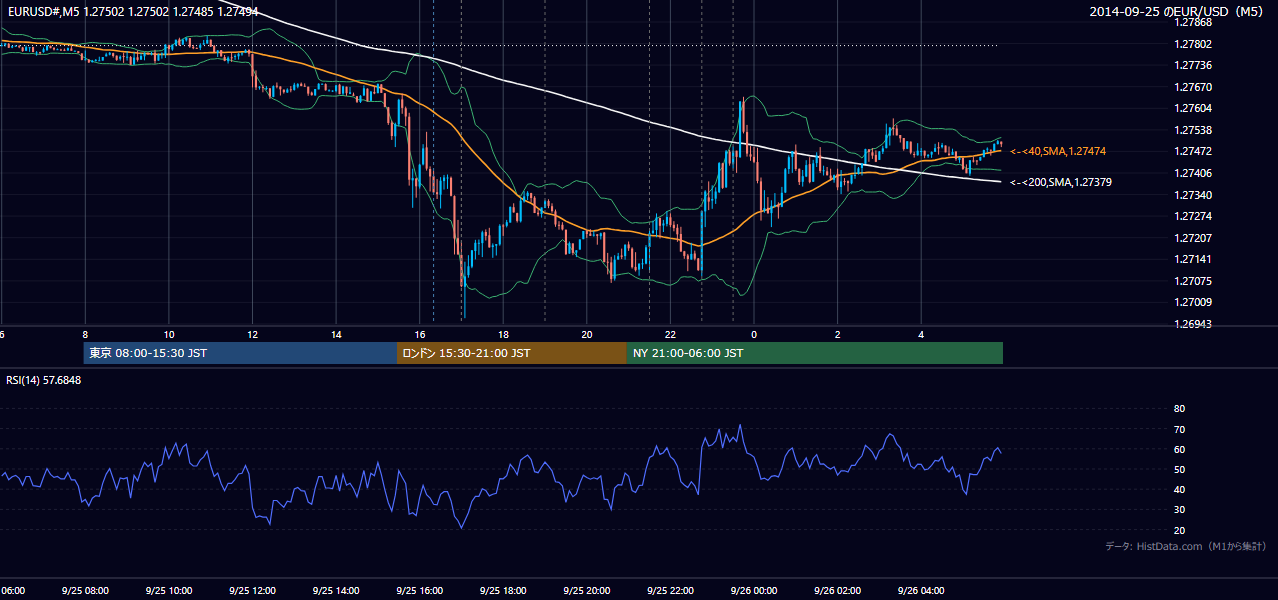The image size is (1278, 600).
Task: Click price level 1.27802 on the price axis
Action: 1192,44
